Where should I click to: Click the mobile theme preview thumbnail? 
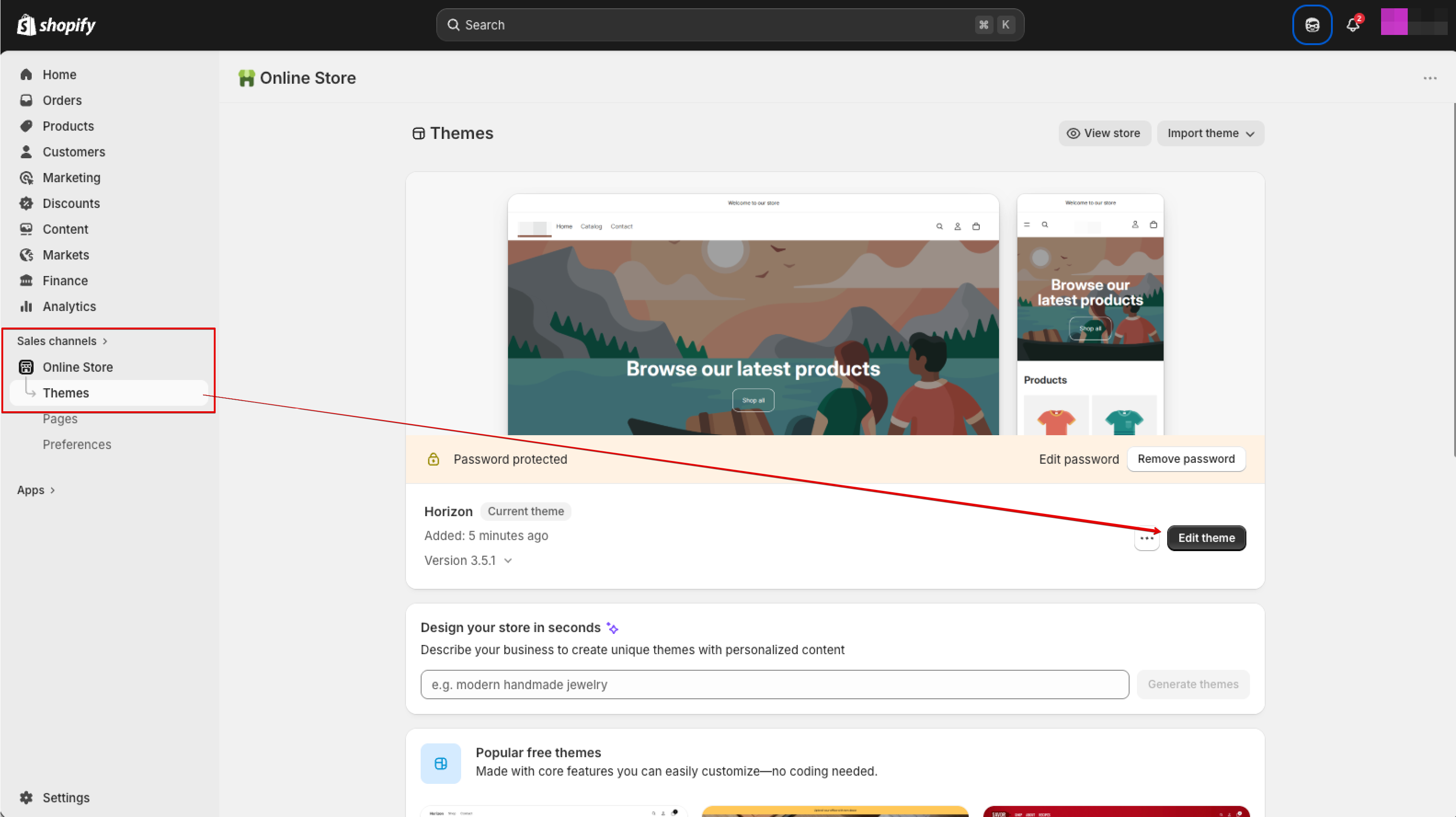click(1090, 315)
